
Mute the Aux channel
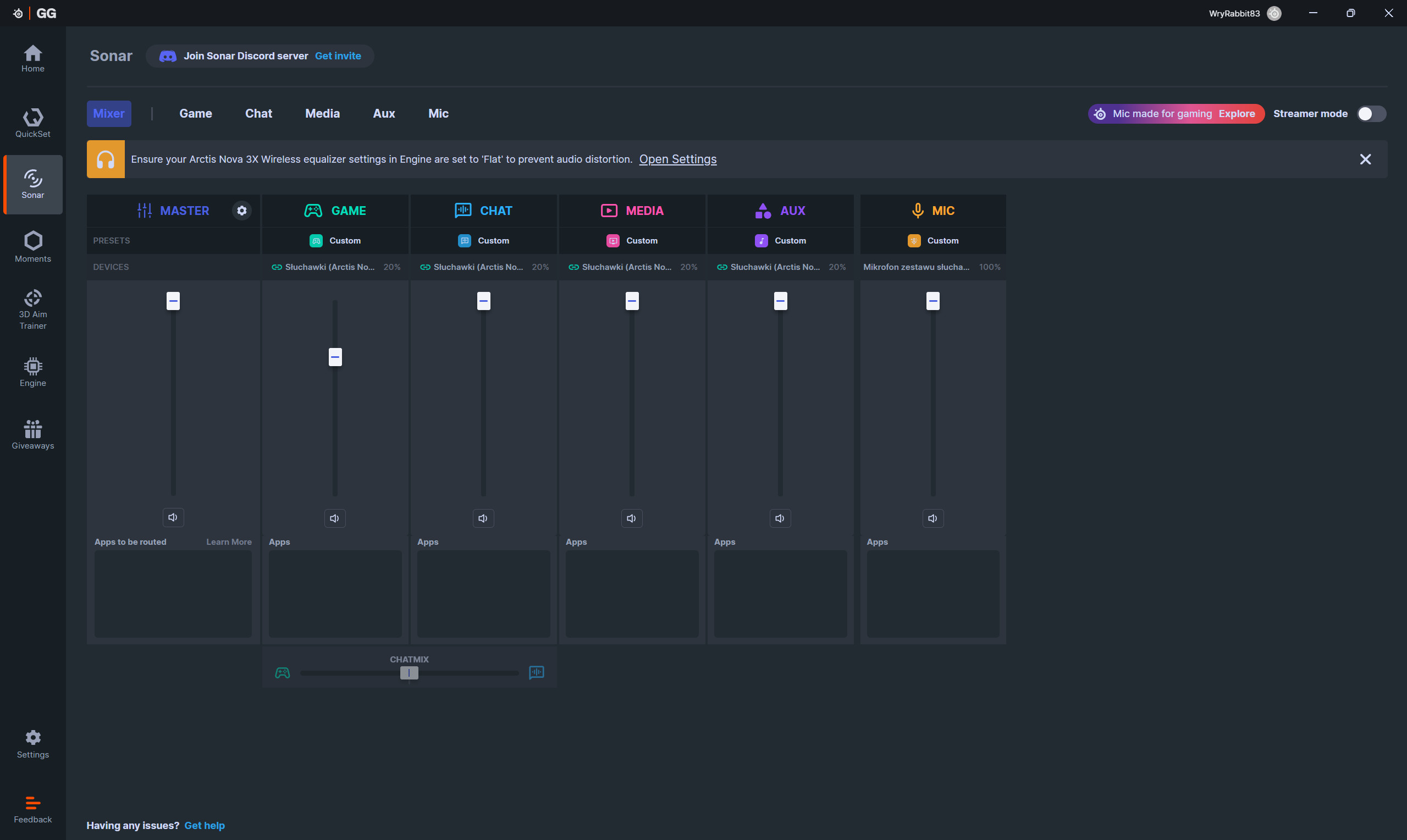tap(780, 518)
